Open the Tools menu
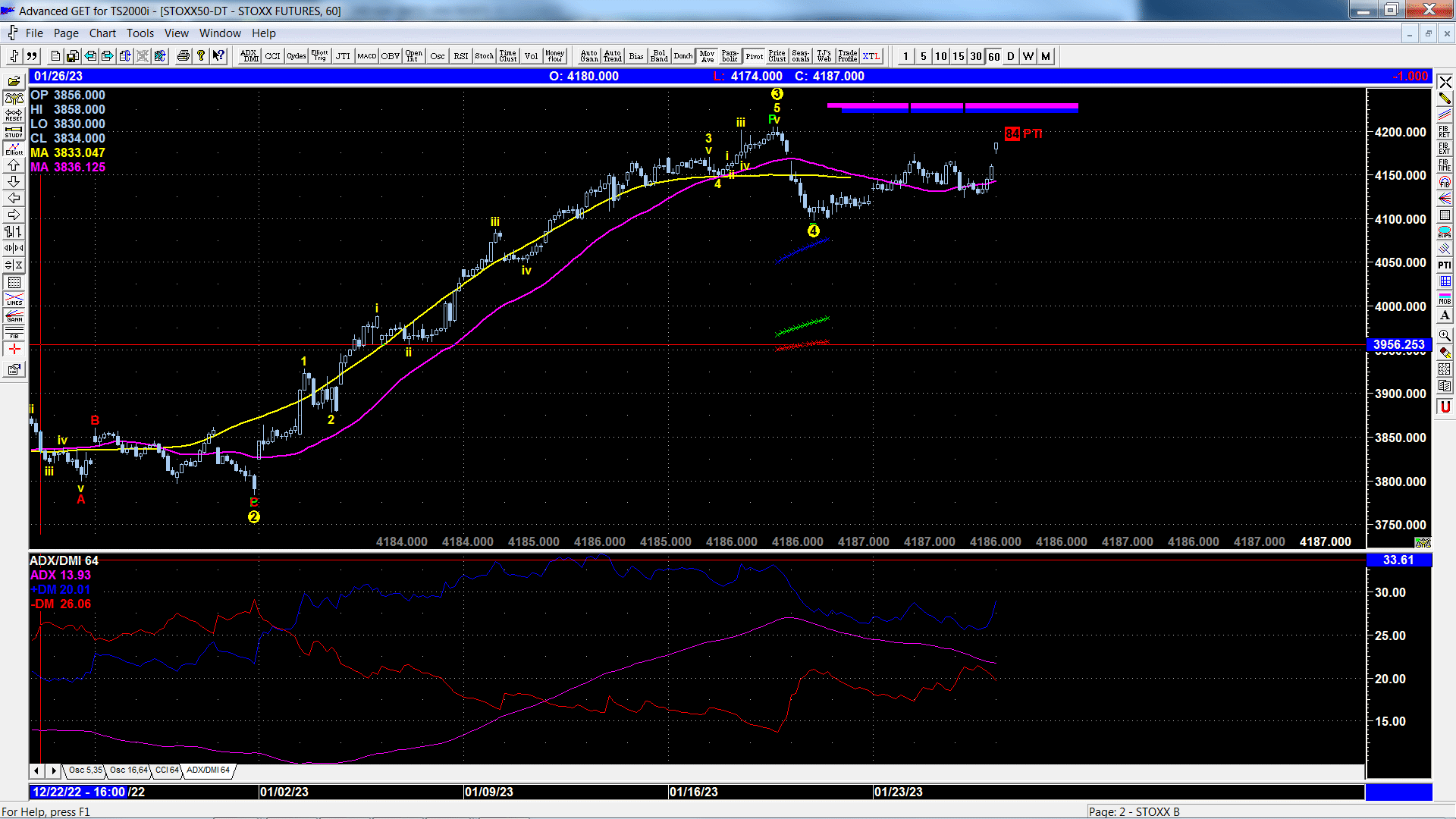This screenshot has height=819, width=1456. [x=140, y=33]
